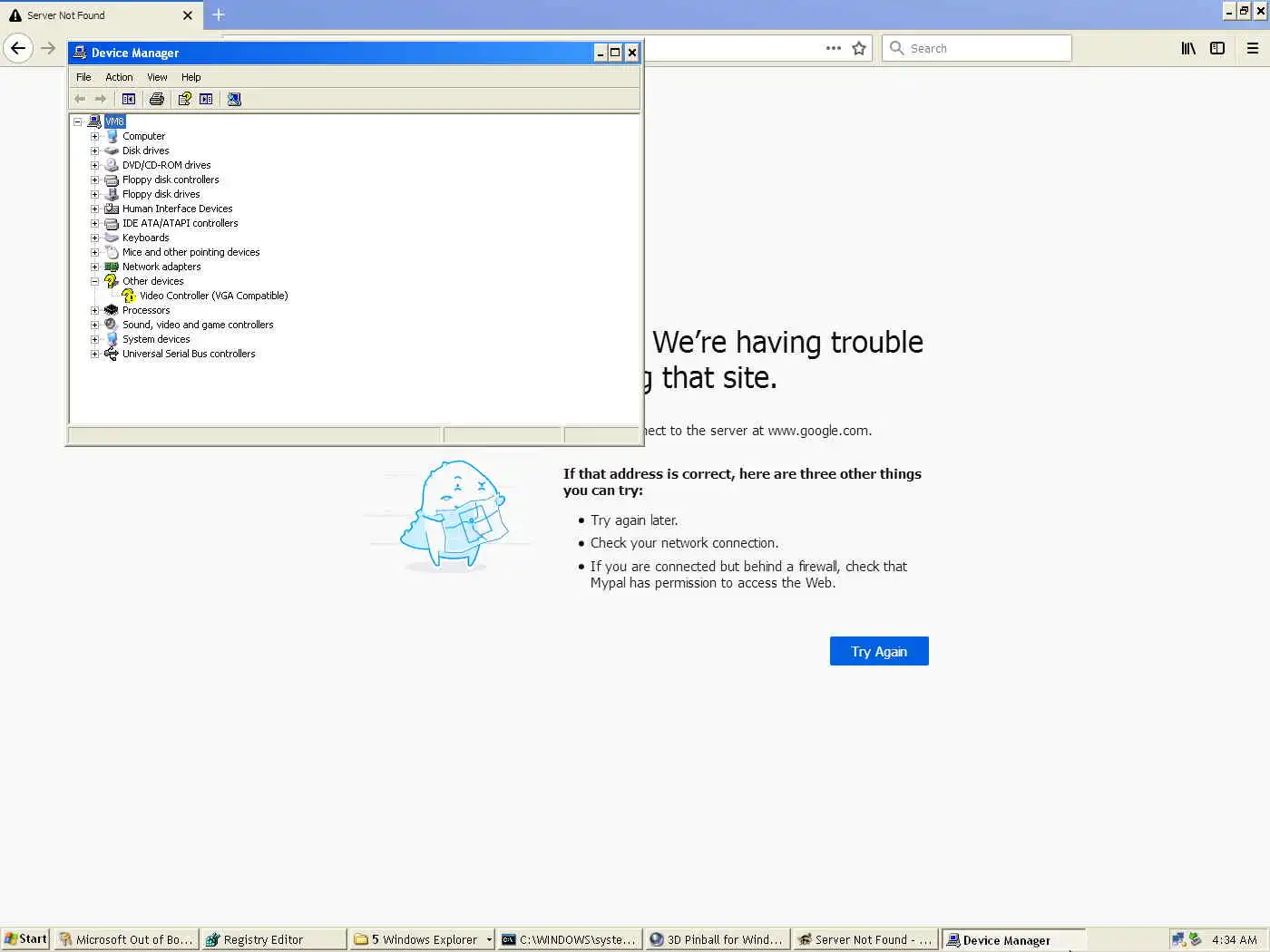This screenshot has height=952, width=1270.
Task: Toggle the browser sidebar icon
Action: (x=1217, y=48)
